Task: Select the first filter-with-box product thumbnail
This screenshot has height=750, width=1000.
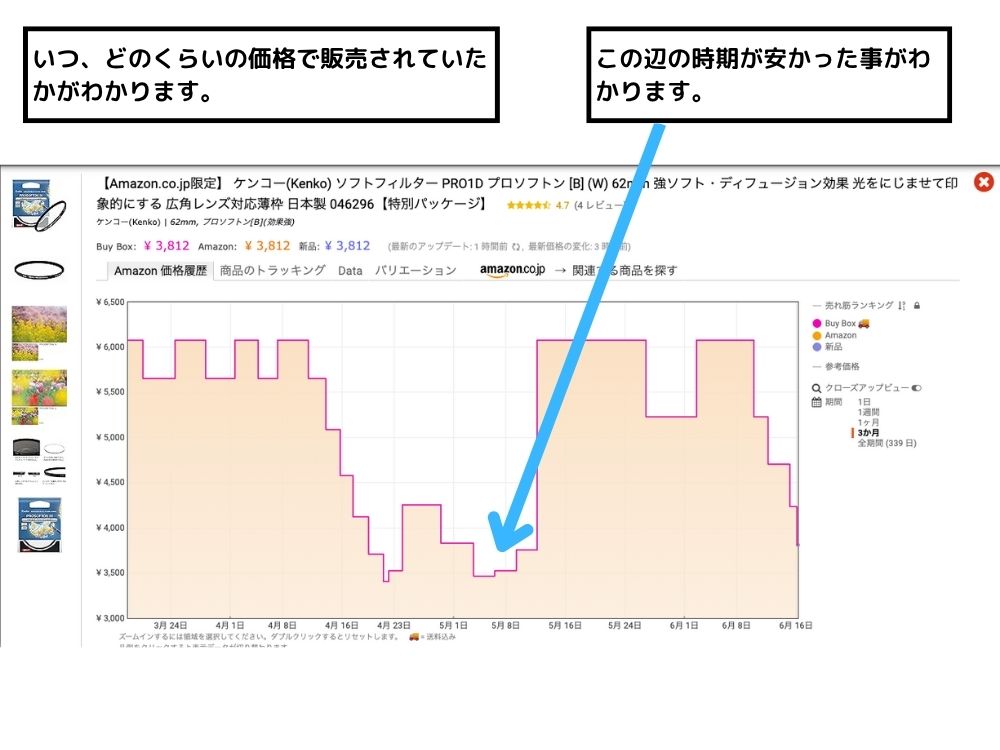Action: tap(39, 205)
